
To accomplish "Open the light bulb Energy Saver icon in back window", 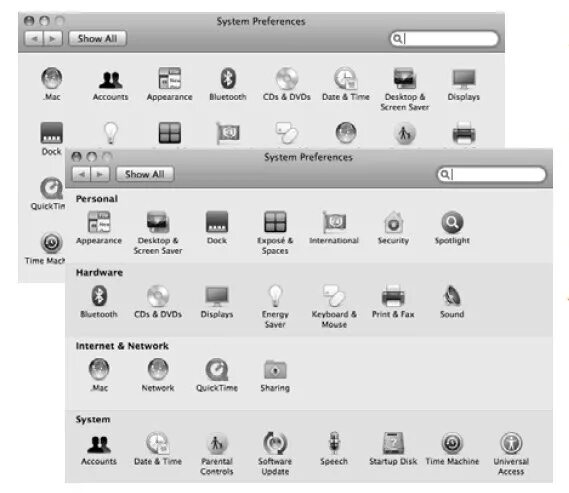I will pos(111,133).
